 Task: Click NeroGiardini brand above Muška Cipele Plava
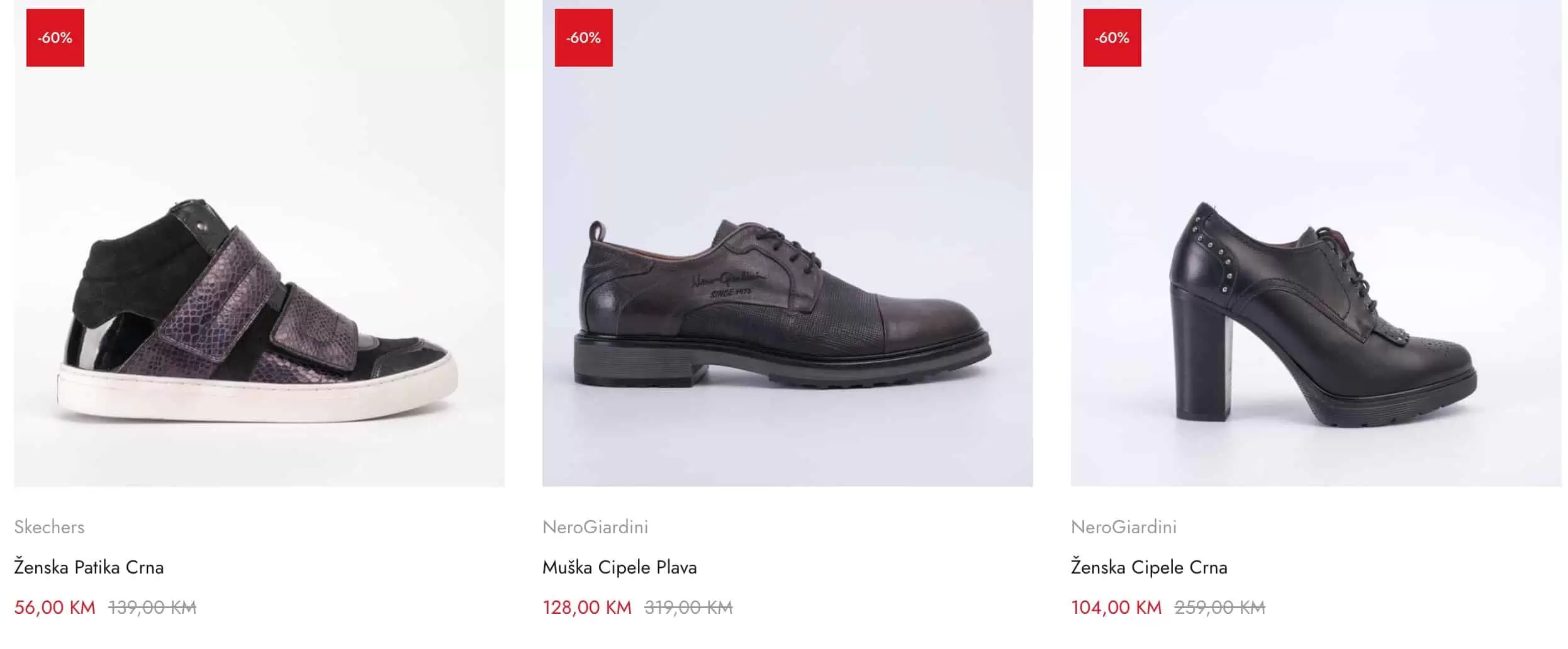pyautogui.click(x=595, y=527)
